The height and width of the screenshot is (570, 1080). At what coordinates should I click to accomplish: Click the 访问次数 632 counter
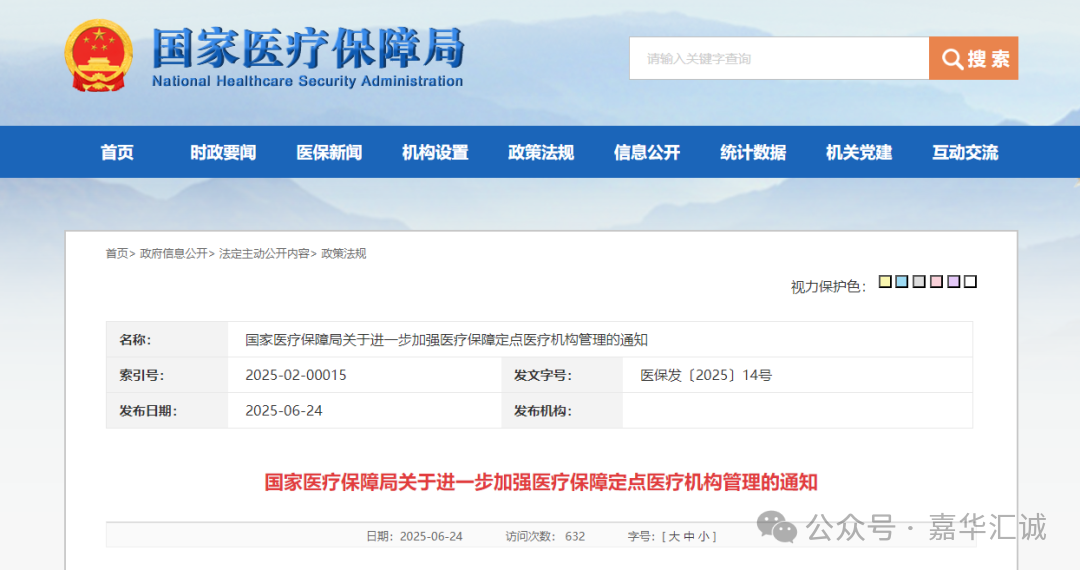(546, 536)
